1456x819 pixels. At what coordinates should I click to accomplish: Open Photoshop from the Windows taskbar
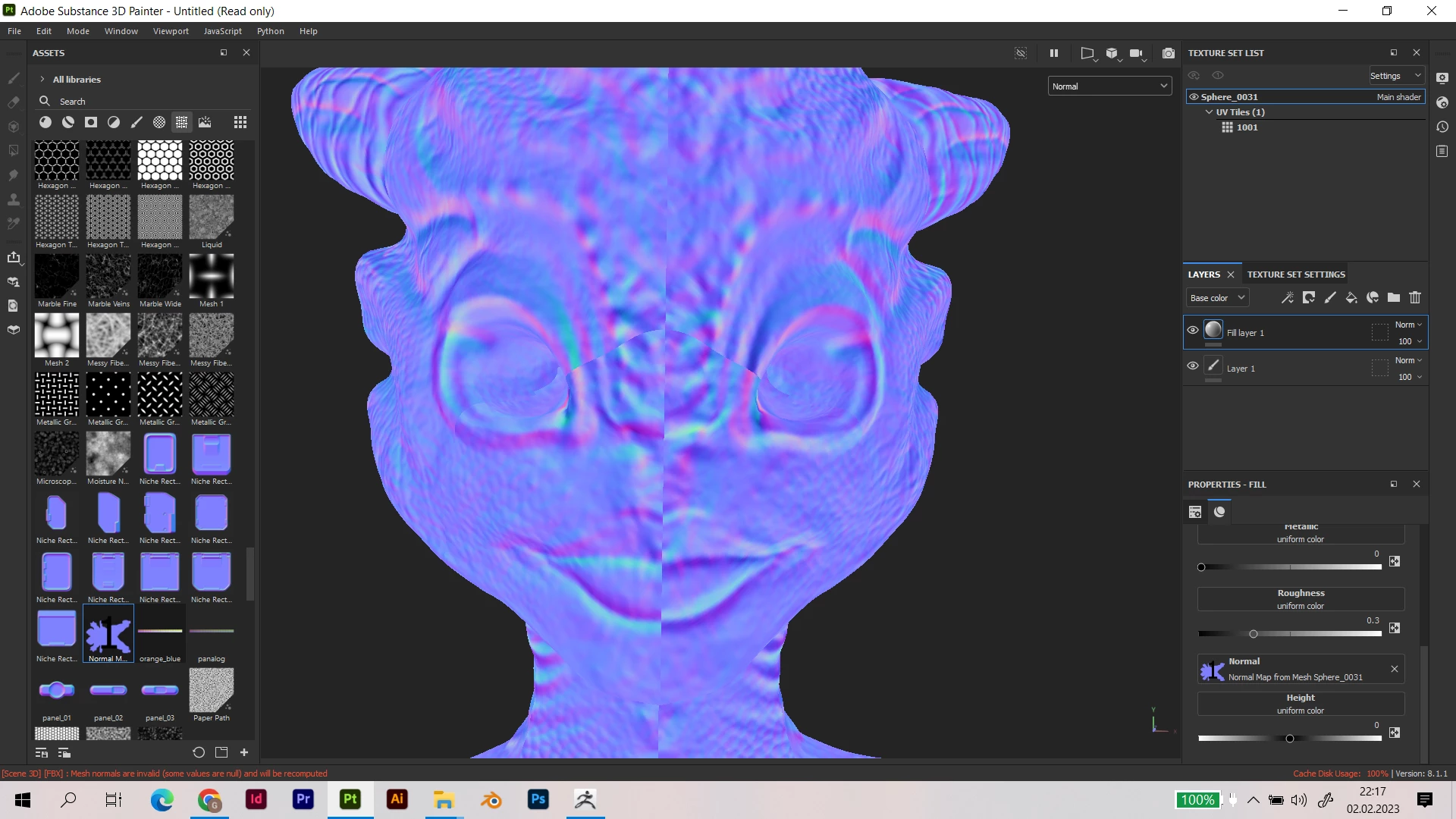coord(538,799)
